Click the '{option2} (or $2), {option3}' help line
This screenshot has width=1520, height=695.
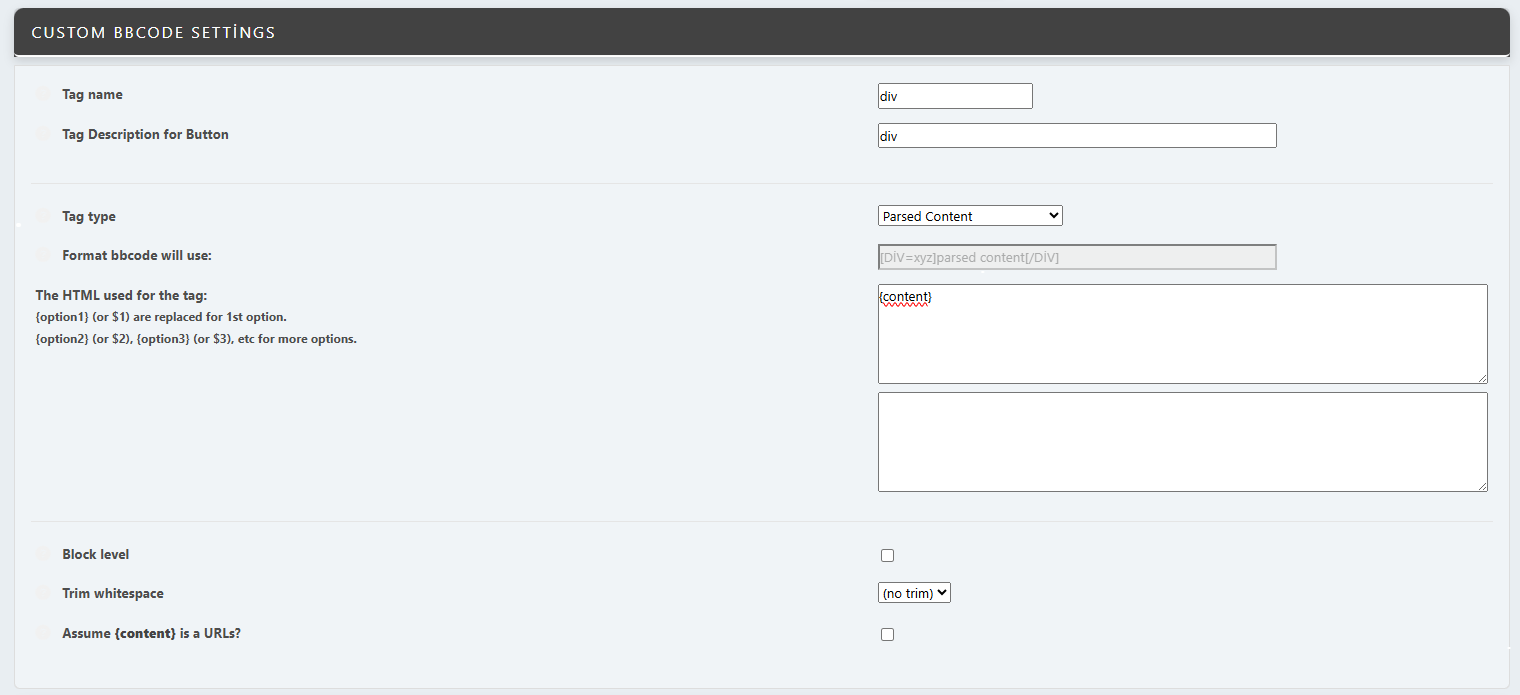pos(196,339)
